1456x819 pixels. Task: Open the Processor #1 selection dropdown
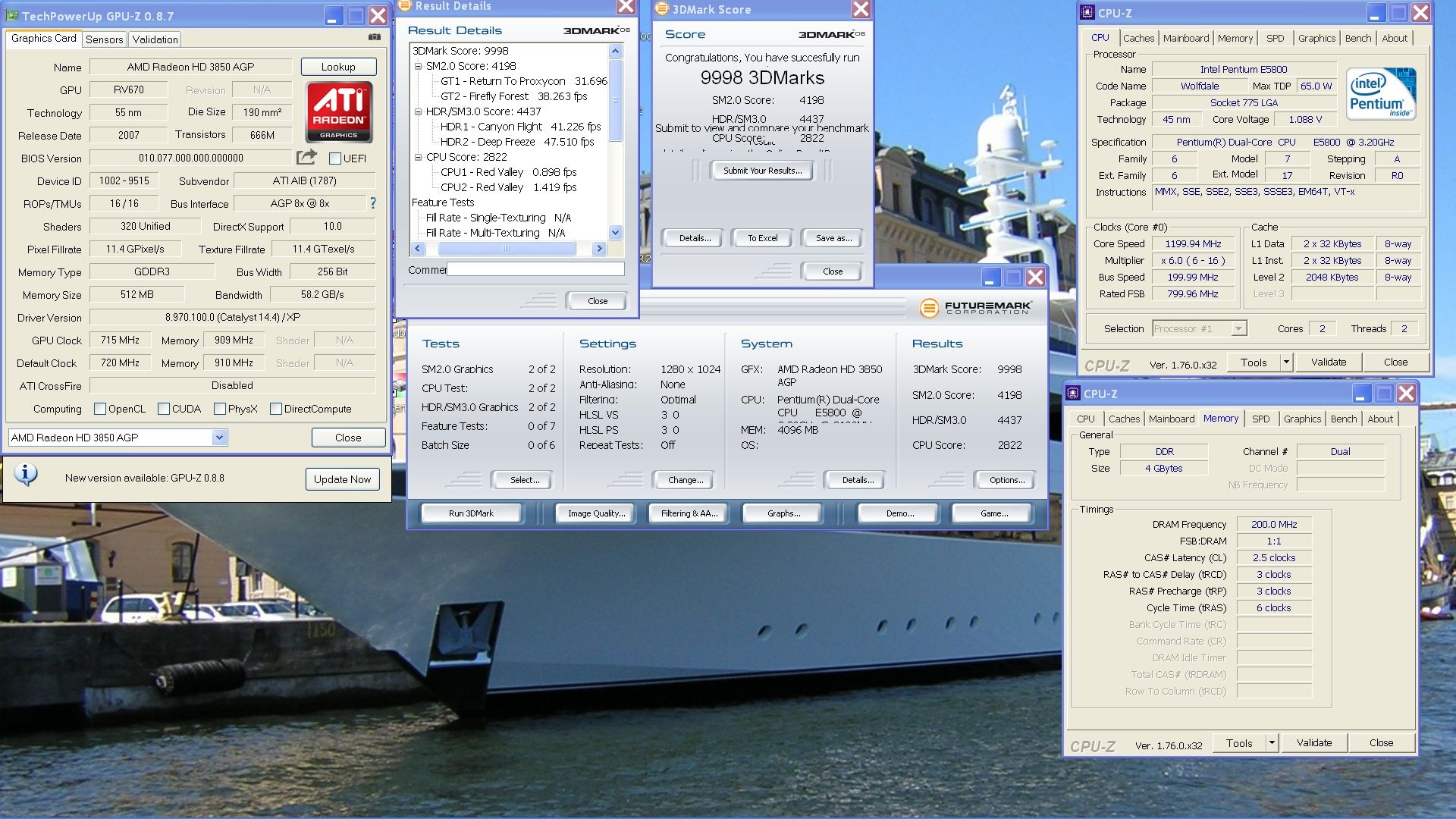(x=1238, y=328)
